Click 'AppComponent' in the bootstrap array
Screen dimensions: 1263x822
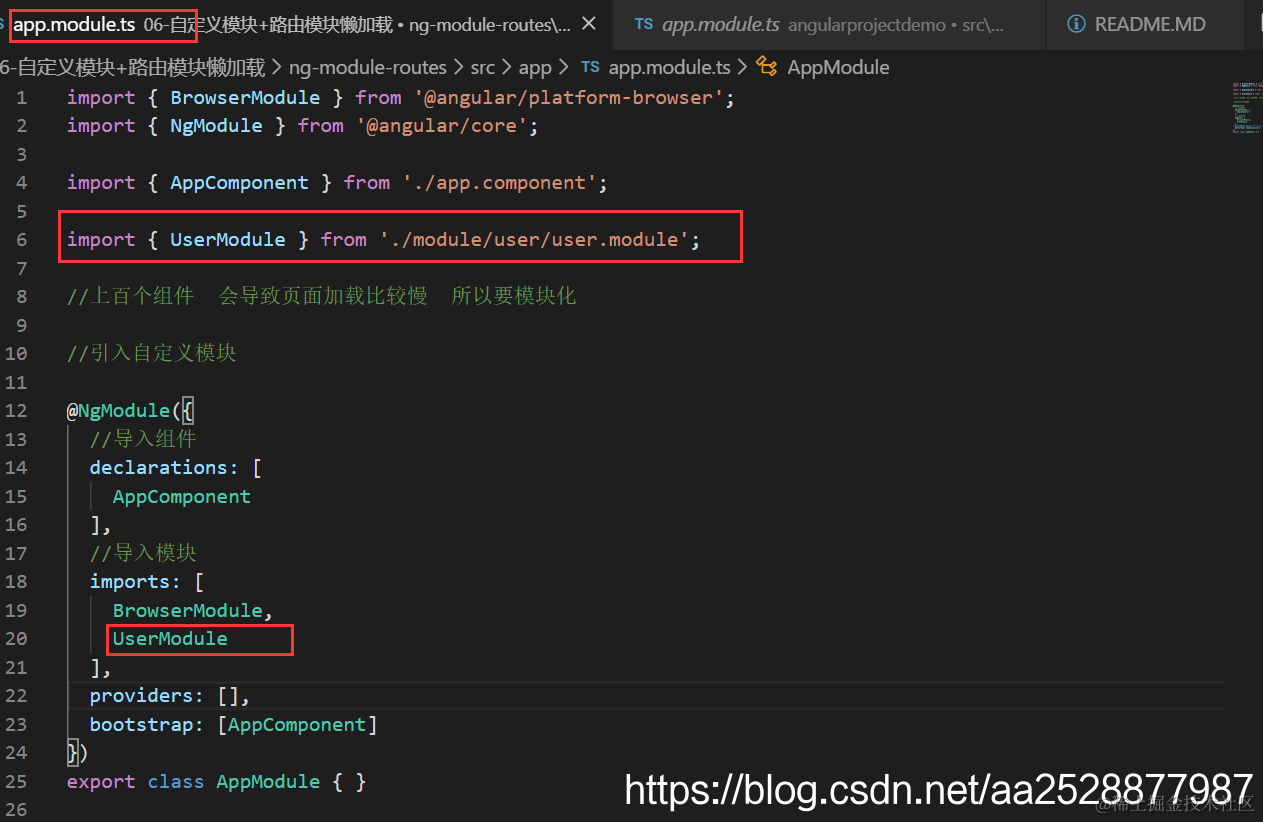[297, 725]
